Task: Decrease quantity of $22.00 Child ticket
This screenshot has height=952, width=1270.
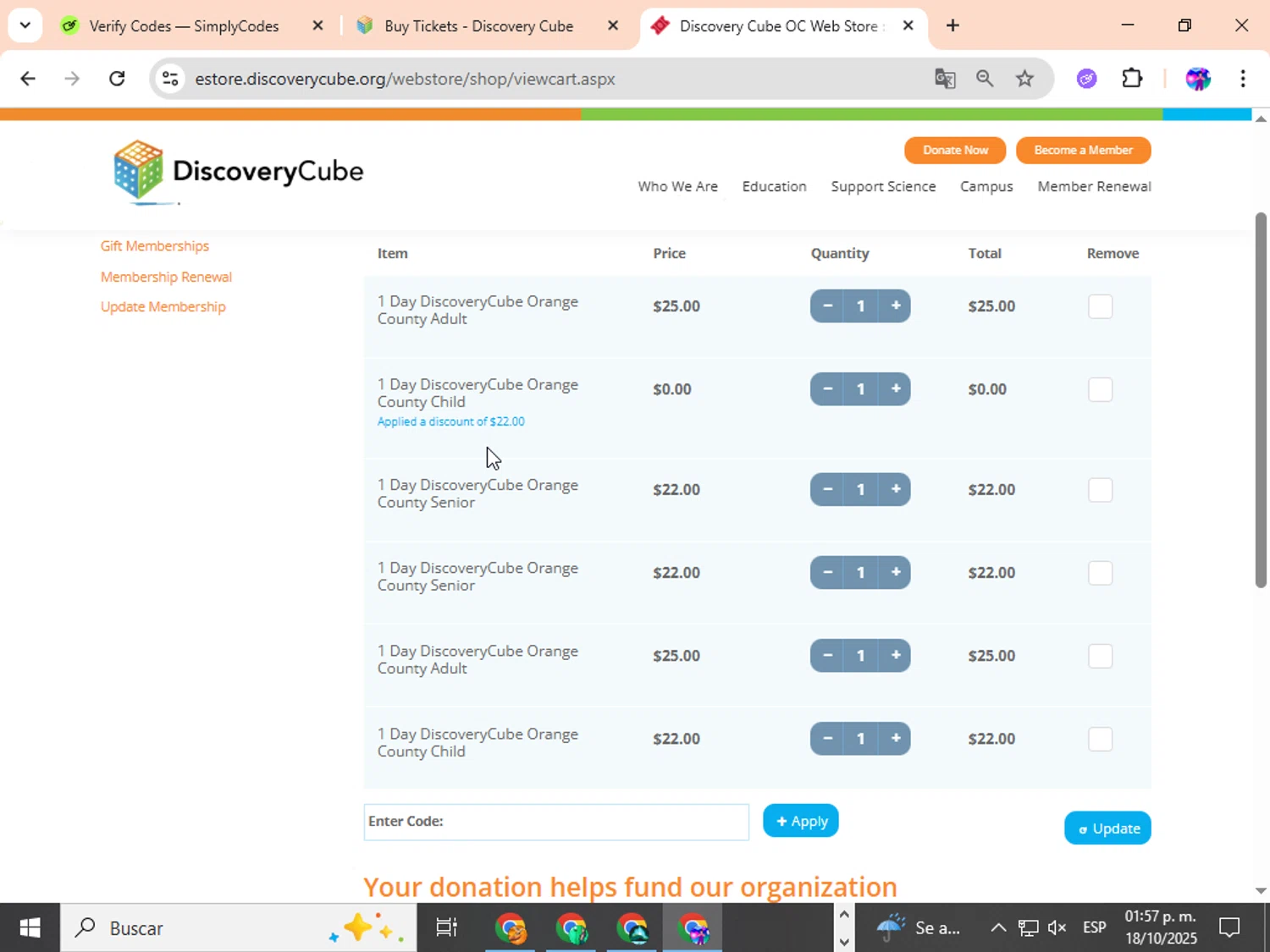Action: 827,739
